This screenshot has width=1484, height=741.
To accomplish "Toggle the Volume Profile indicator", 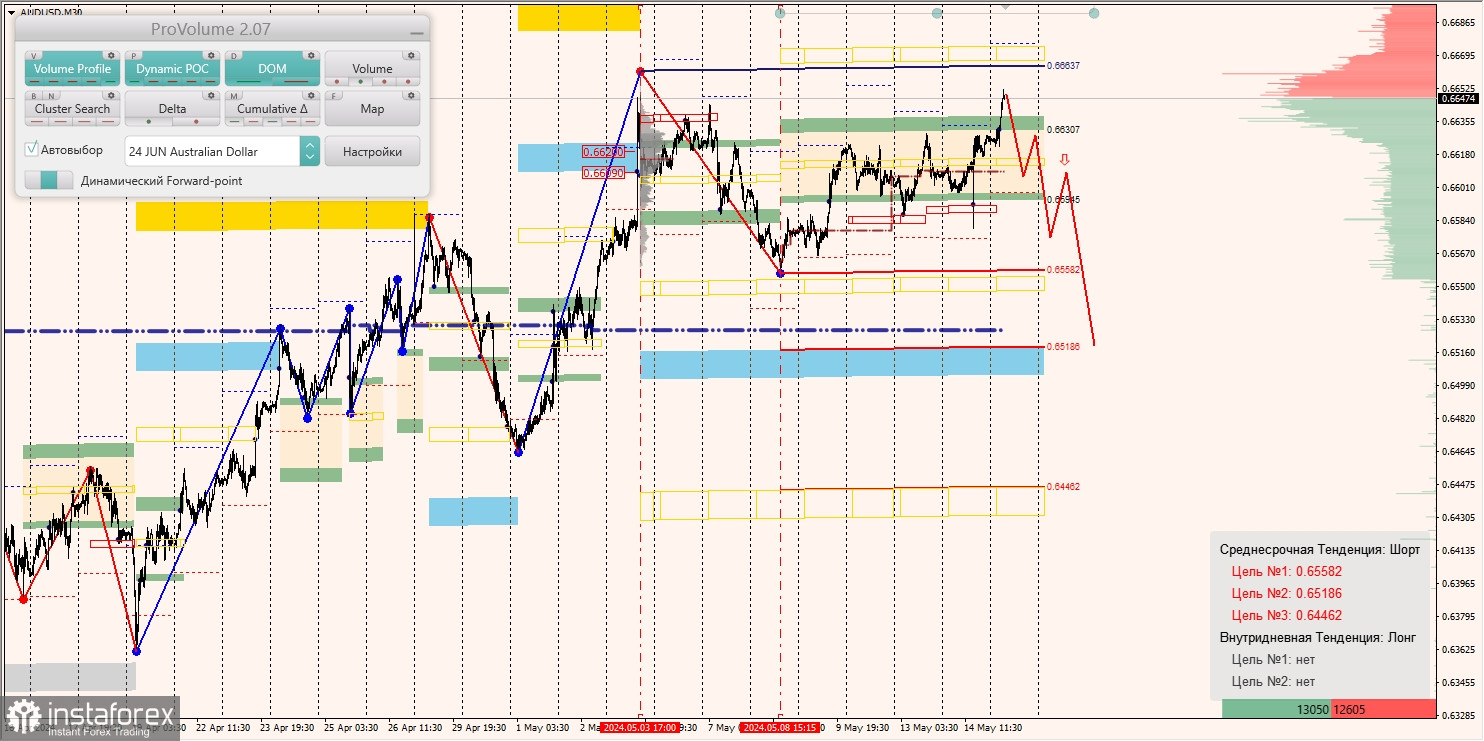I will tap(72, 68).
